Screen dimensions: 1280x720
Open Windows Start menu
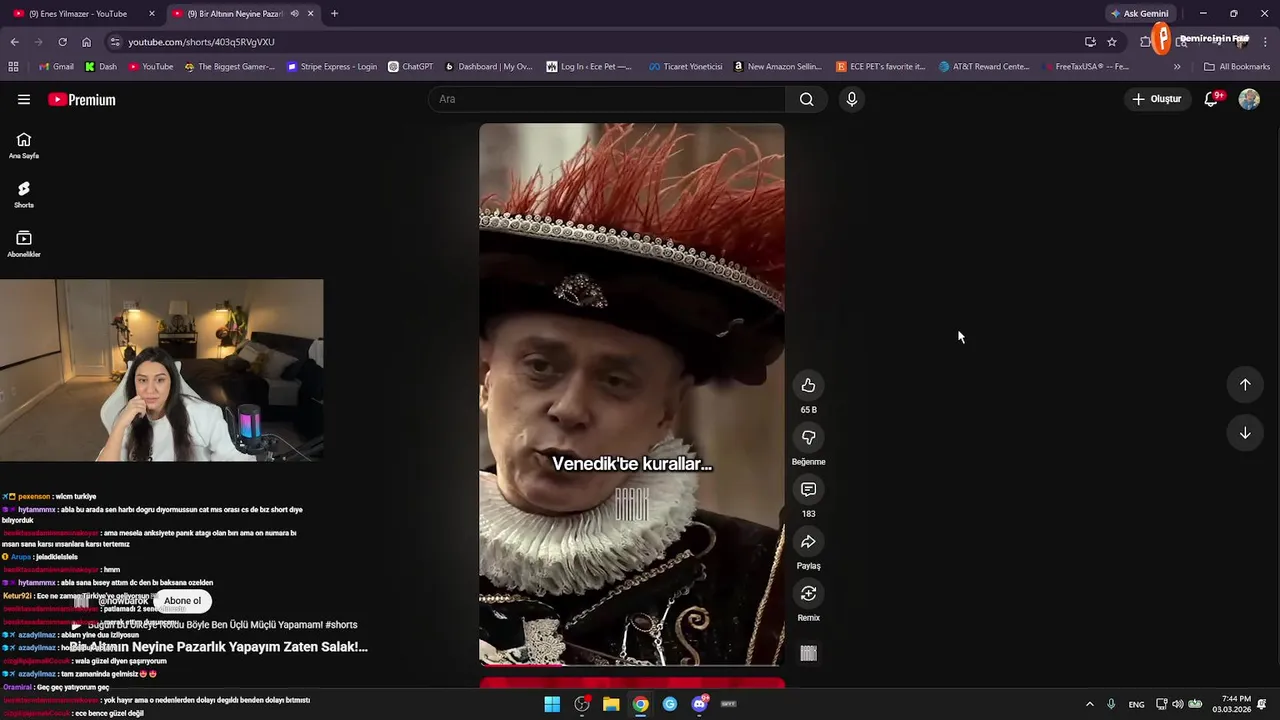[x=552, y=704]
